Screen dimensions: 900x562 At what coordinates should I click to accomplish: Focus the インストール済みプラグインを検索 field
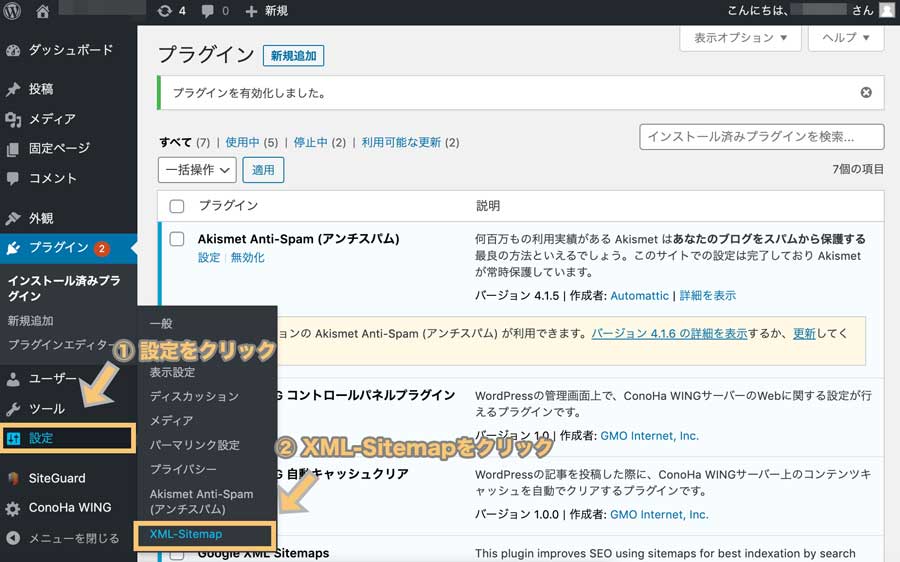(762, 137)
